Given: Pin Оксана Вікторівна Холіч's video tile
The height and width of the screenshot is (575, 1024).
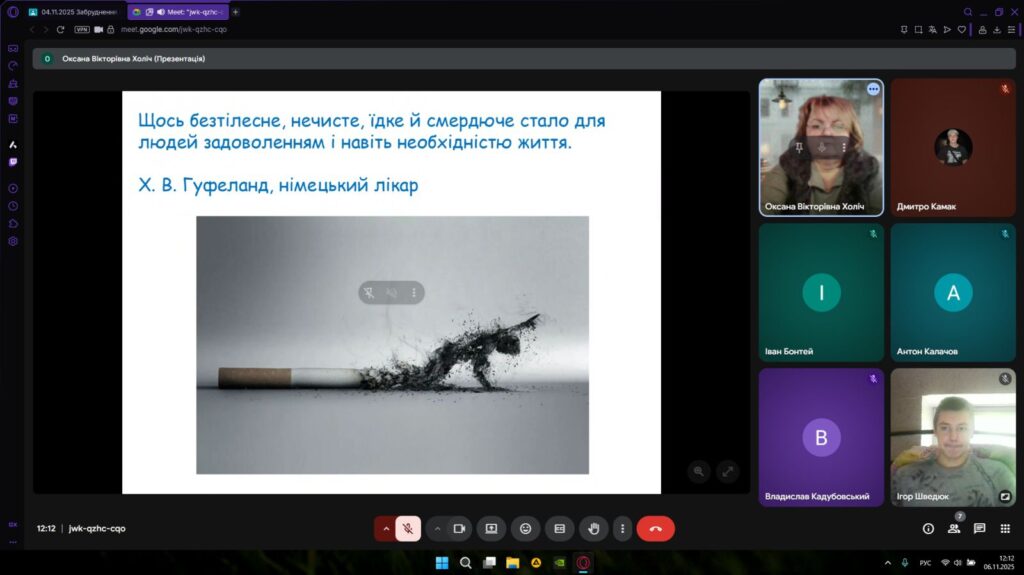Looking at the screenshot, I should (x=799, y=147).
